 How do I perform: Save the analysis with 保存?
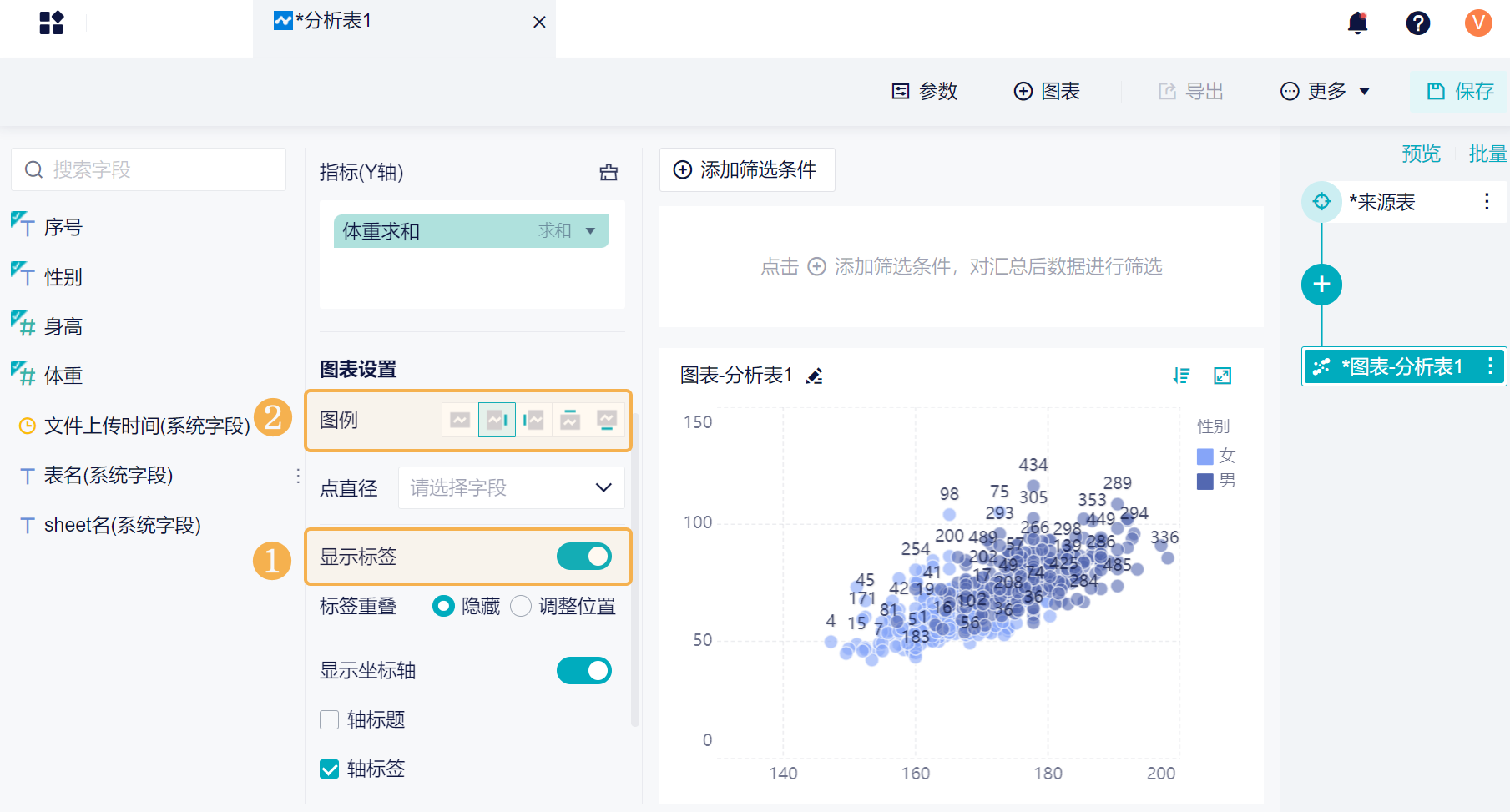1460,91
